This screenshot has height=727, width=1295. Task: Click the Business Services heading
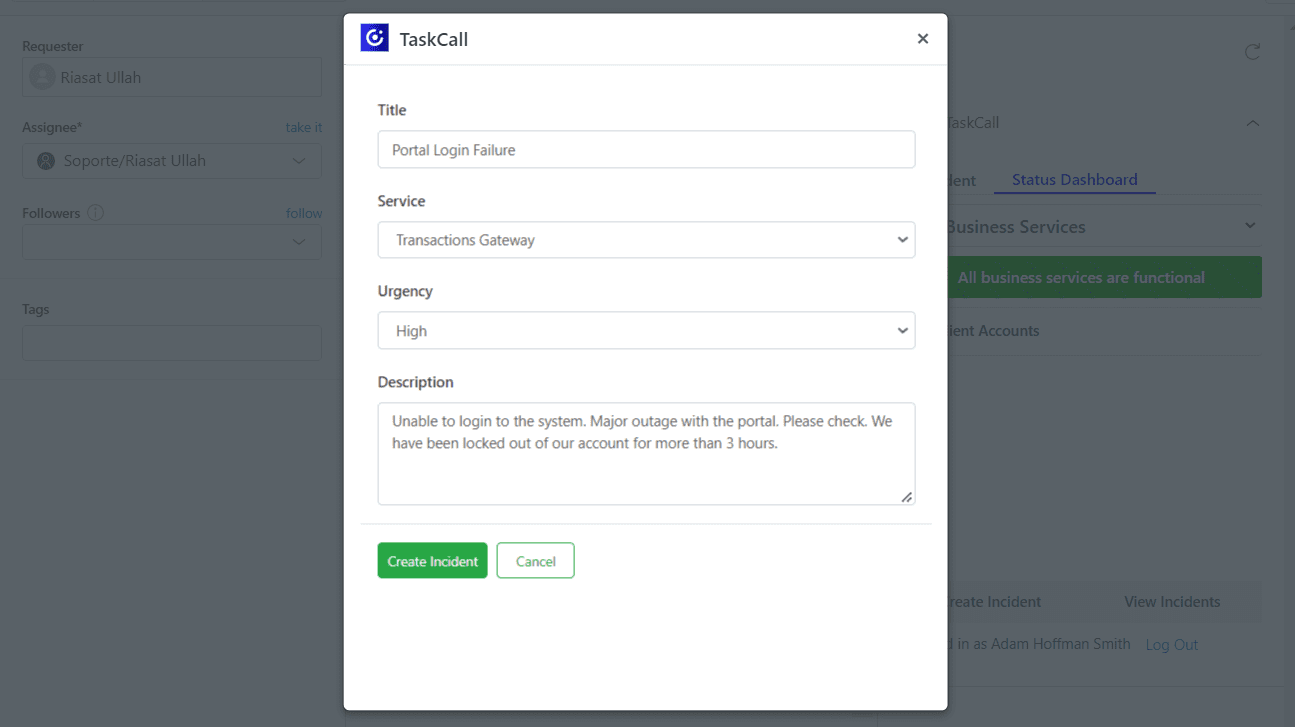click(x=1016, y=227)
